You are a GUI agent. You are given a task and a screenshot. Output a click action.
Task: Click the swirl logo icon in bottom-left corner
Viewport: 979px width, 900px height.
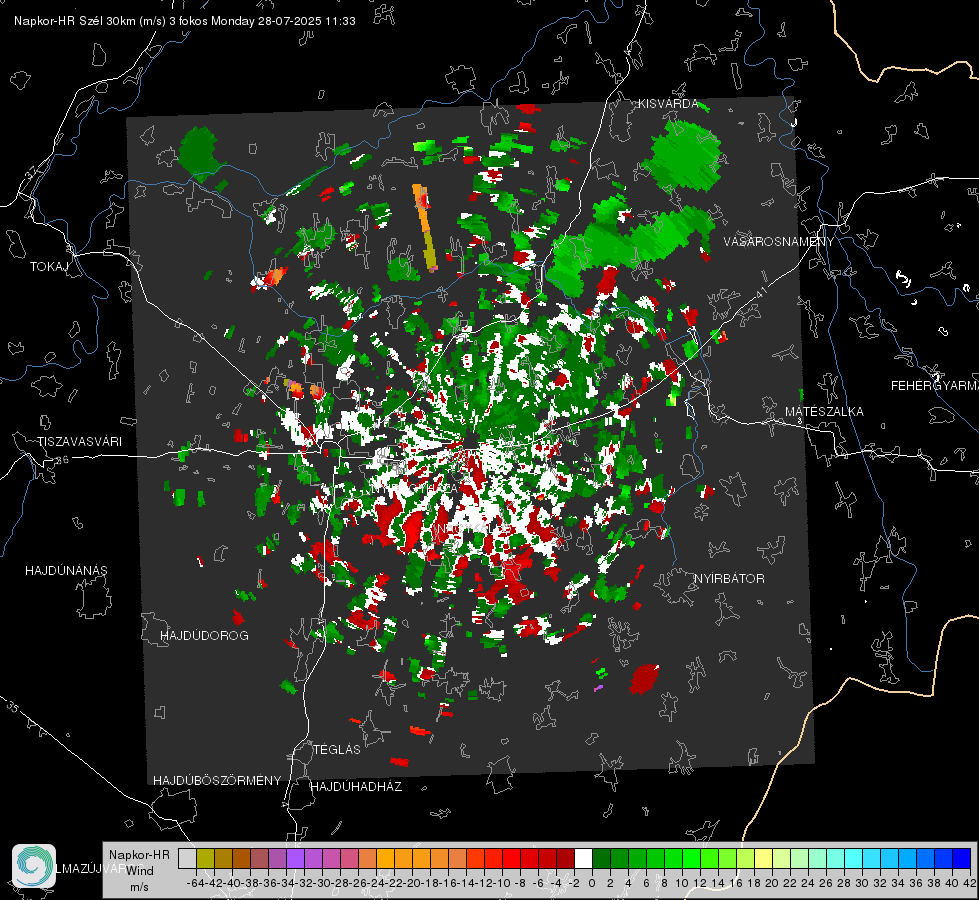pyautogui.click(x=34, y=866)
